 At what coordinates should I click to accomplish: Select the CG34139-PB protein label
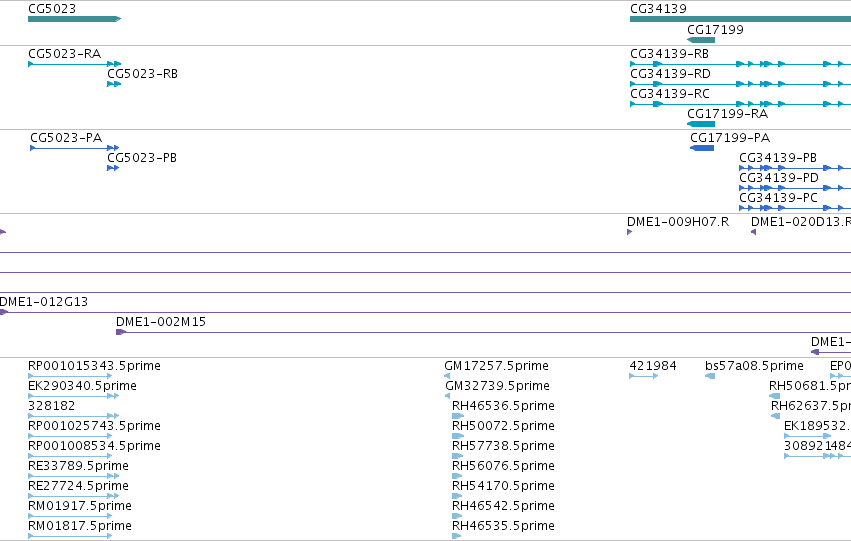coord(778,158)
